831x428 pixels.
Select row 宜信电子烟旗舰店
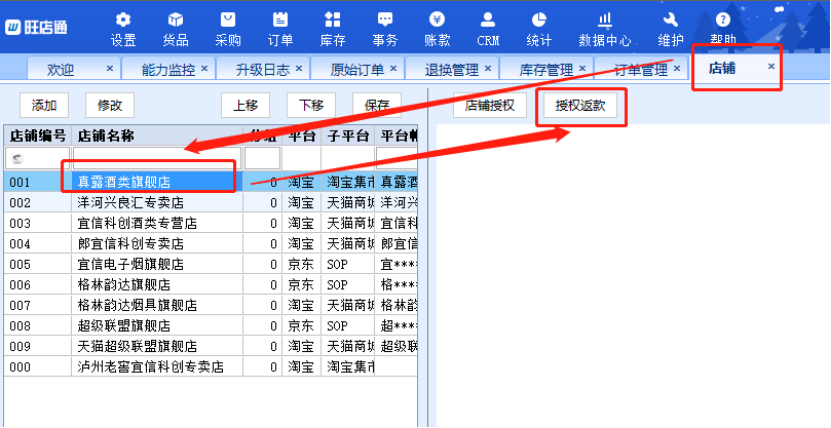(x=210, y=264)
